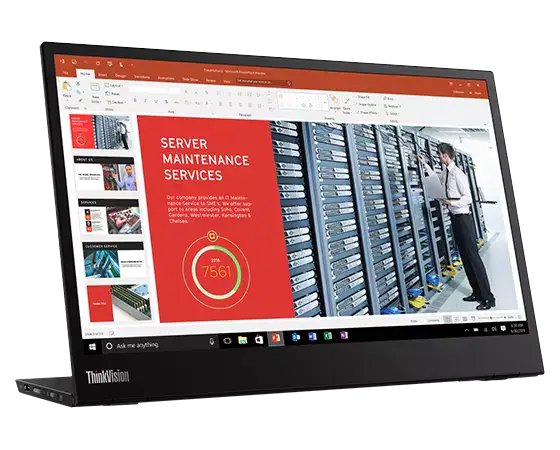560x450 pixels.
Task: Launch Word from the taskbar
Action: (x=312, y=336)
